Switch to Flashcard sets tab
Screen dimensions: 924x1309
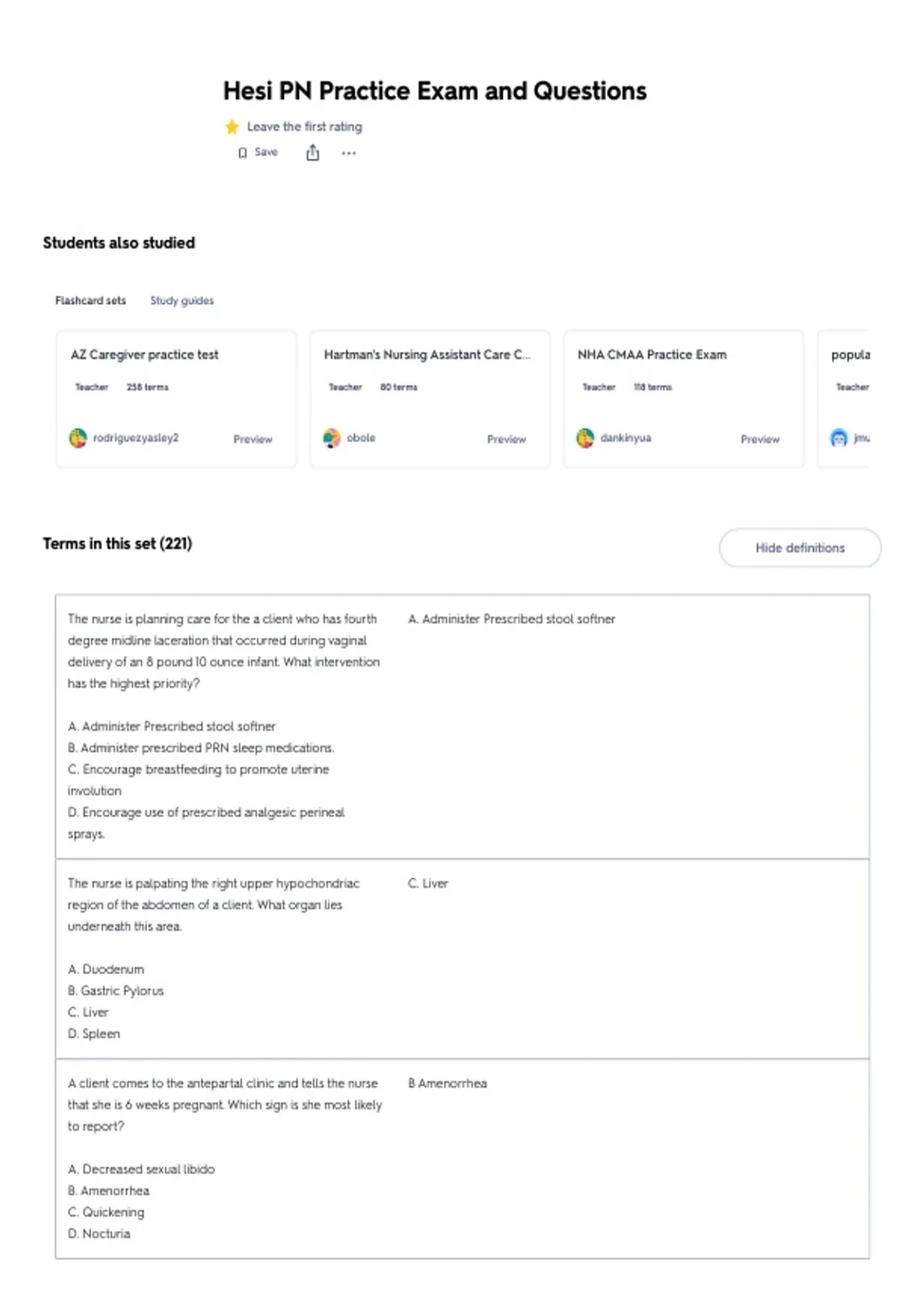[x=90, y=300]
